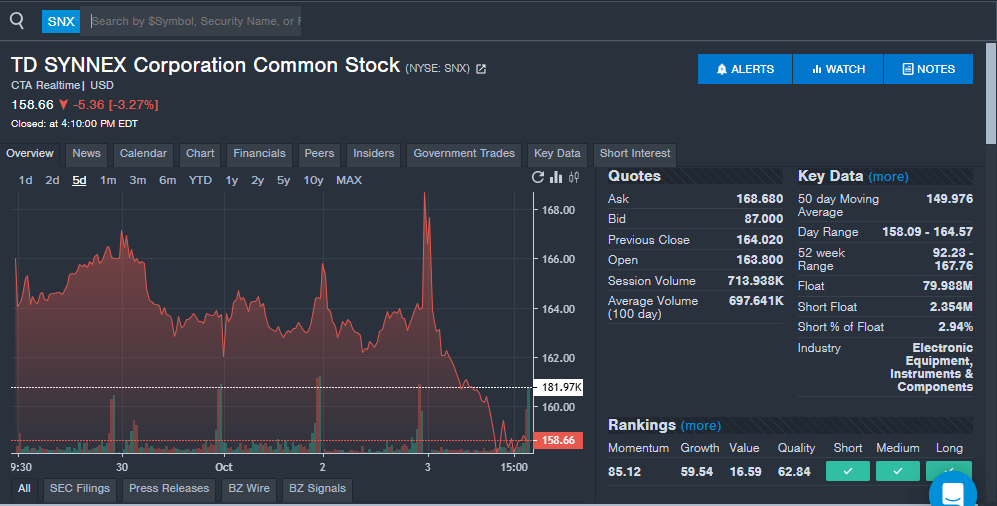Select the 1d chart time range

tap(26, 180)
